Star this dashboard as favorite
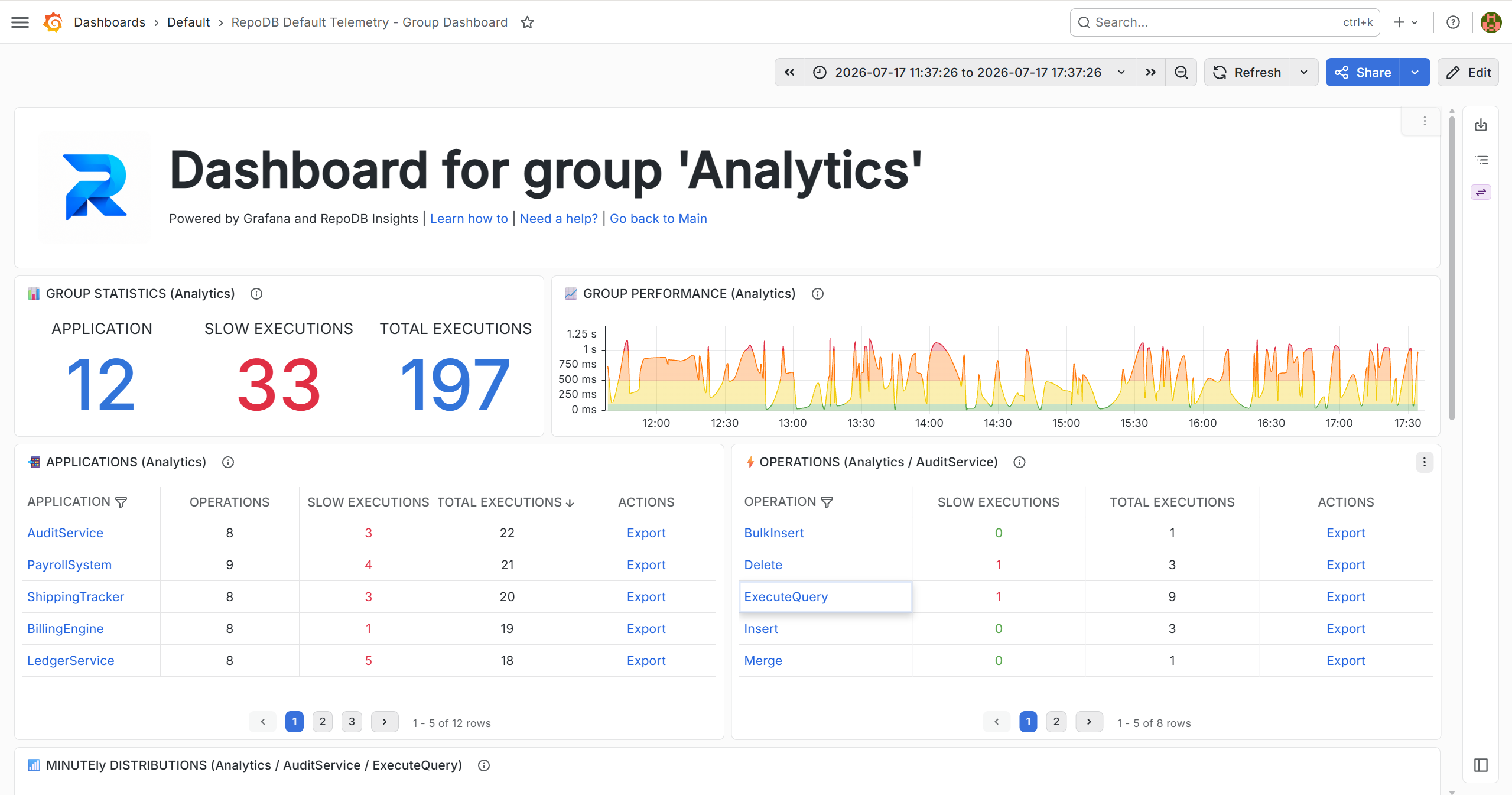The height and width of the screenshot is (795, 1512). coord(527,22)
